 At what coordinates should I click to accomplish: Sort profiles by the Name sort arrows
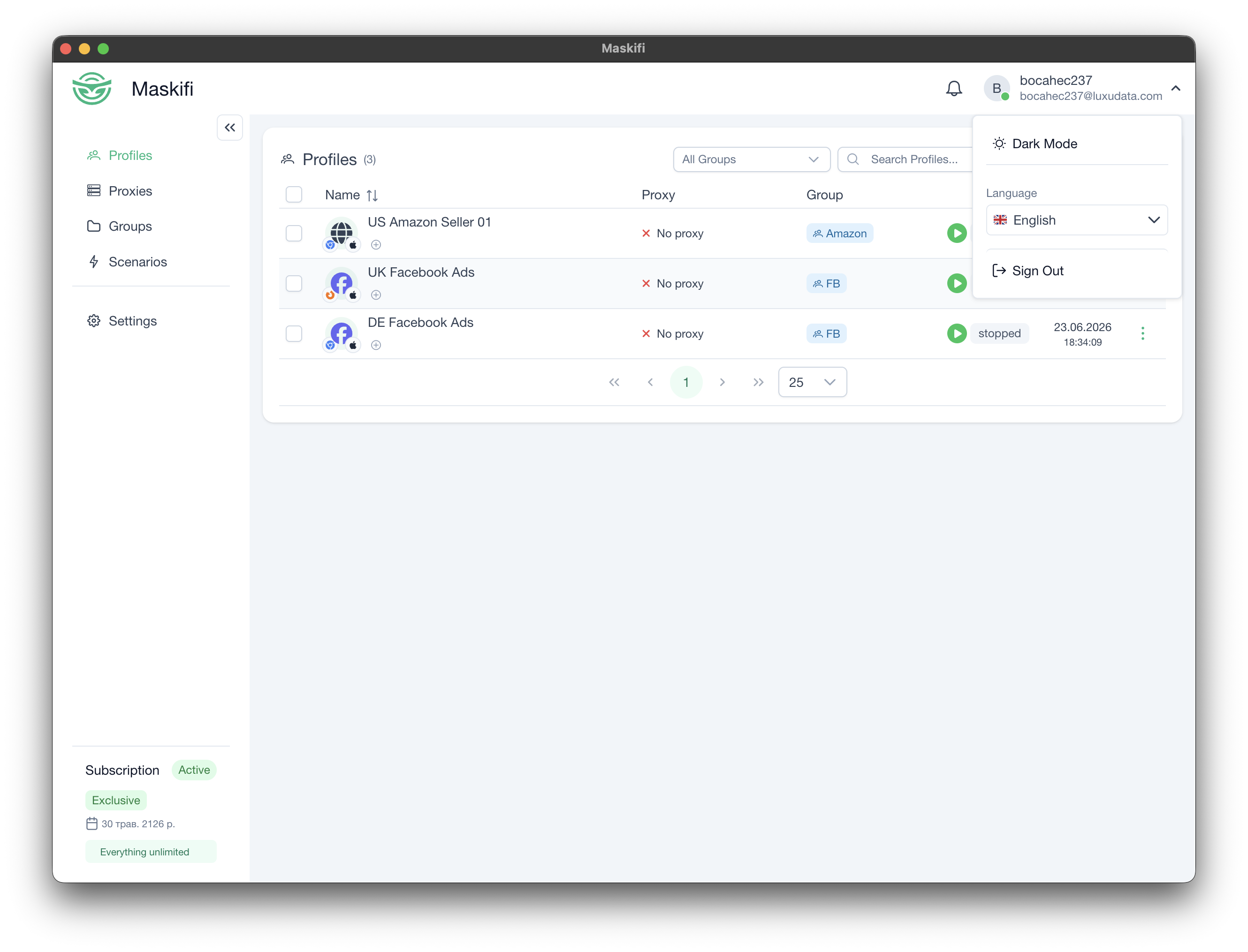[x=372, y=196]
